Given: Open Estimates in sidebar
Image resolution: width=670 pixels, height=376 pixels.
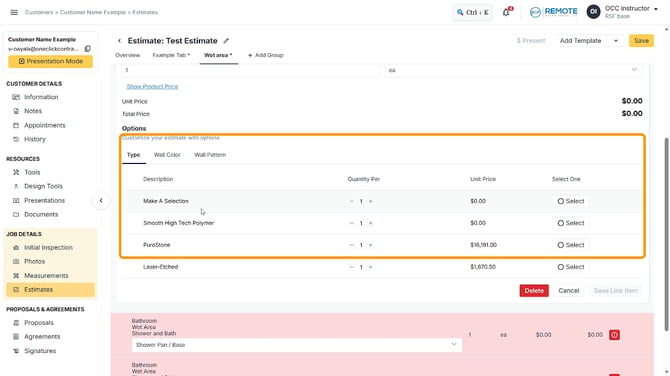Looking at the screenshot, I should pyautogui.click(x=50, y=290).
